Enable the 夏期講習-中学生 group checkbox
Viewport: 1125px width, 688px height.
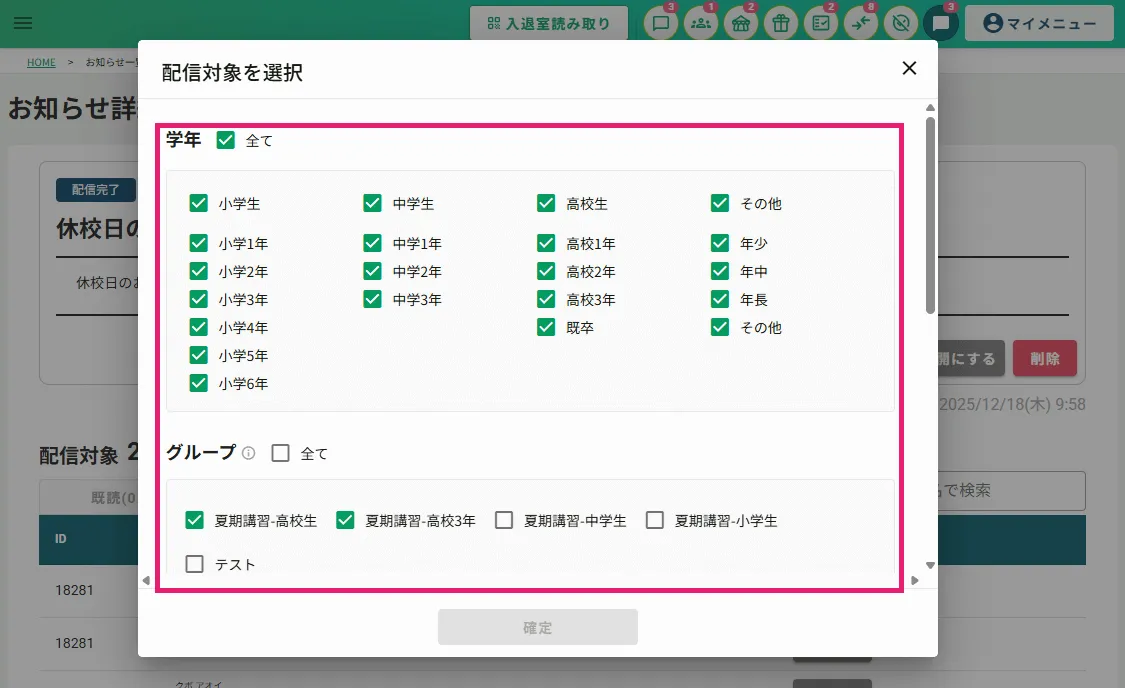point(505,520)
